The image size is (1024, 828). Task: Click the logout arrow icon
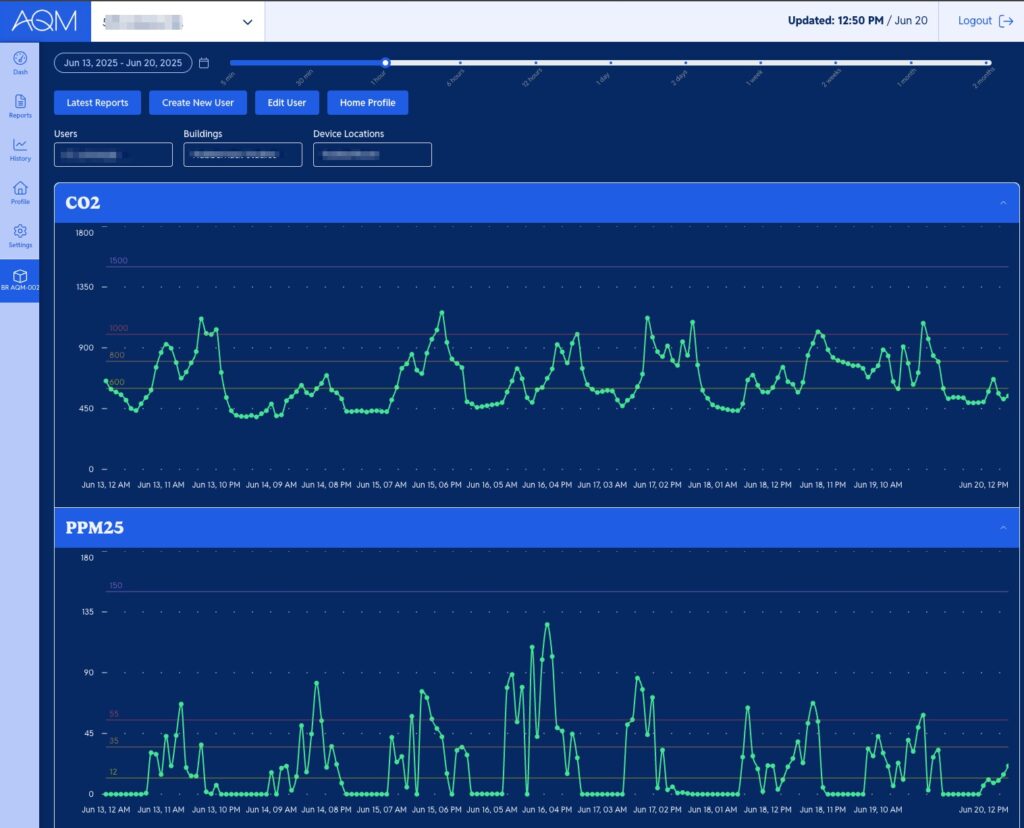tap(1006, 21)
